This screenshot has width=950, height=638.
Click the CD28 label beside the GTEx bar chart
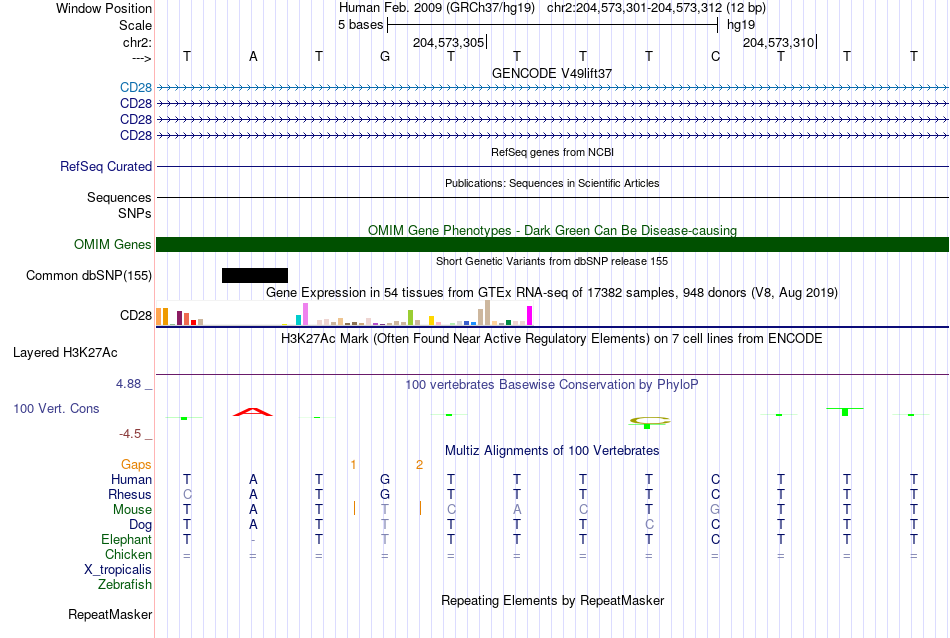coord(136,316)
